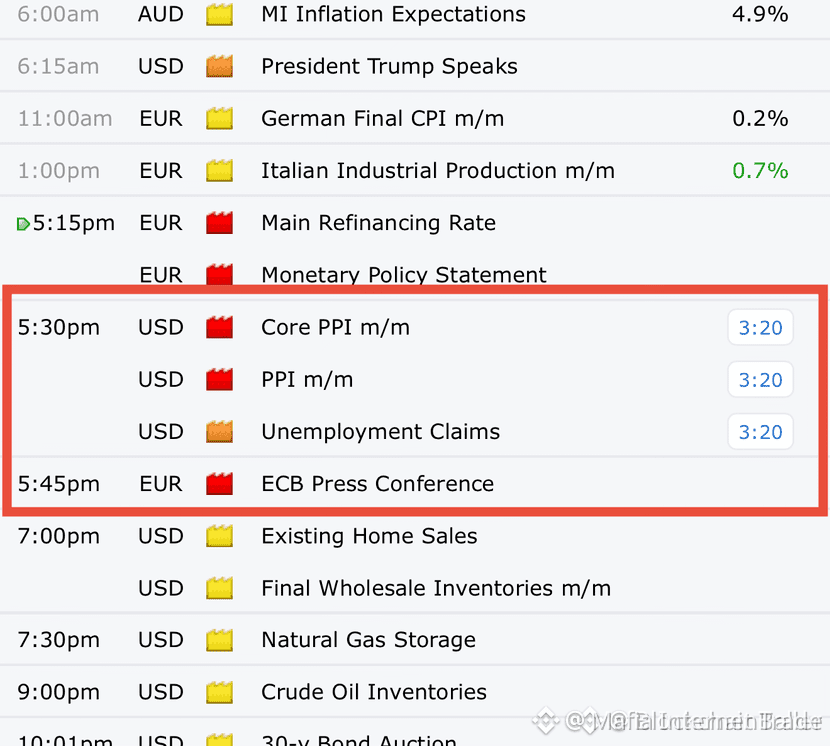Screen dimensions: 830x746
Task: Click the 3:20 countdown badge for Core PPI m/m
Action: click(x=760, y=328)
